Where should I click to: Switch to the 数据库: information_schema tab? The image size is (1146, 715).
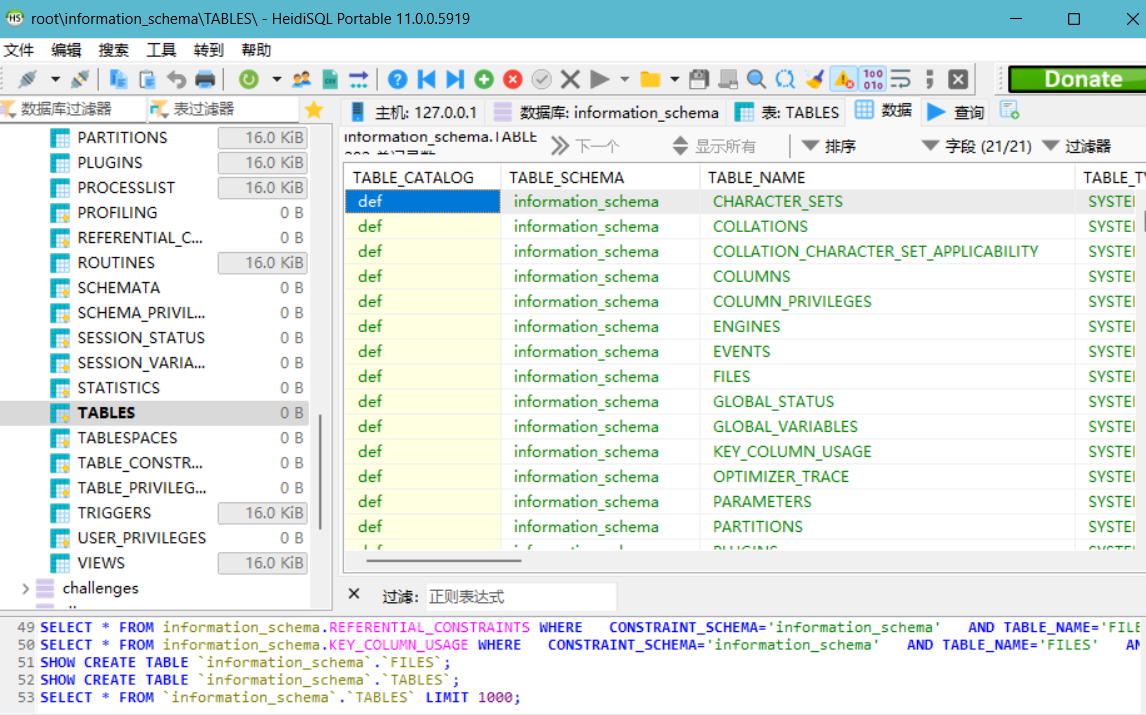point(607,112)
